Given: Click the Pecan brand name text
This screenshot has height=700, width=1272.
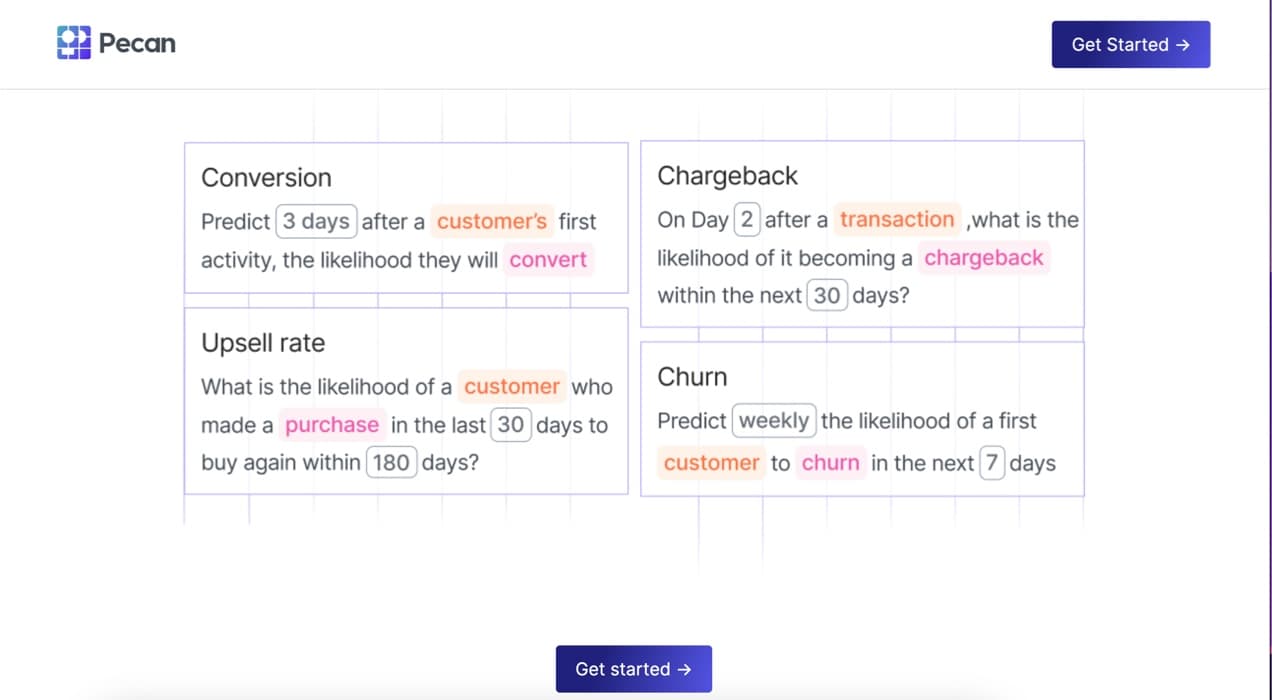Looking at the screenshot, I should (x=137, y=43).
